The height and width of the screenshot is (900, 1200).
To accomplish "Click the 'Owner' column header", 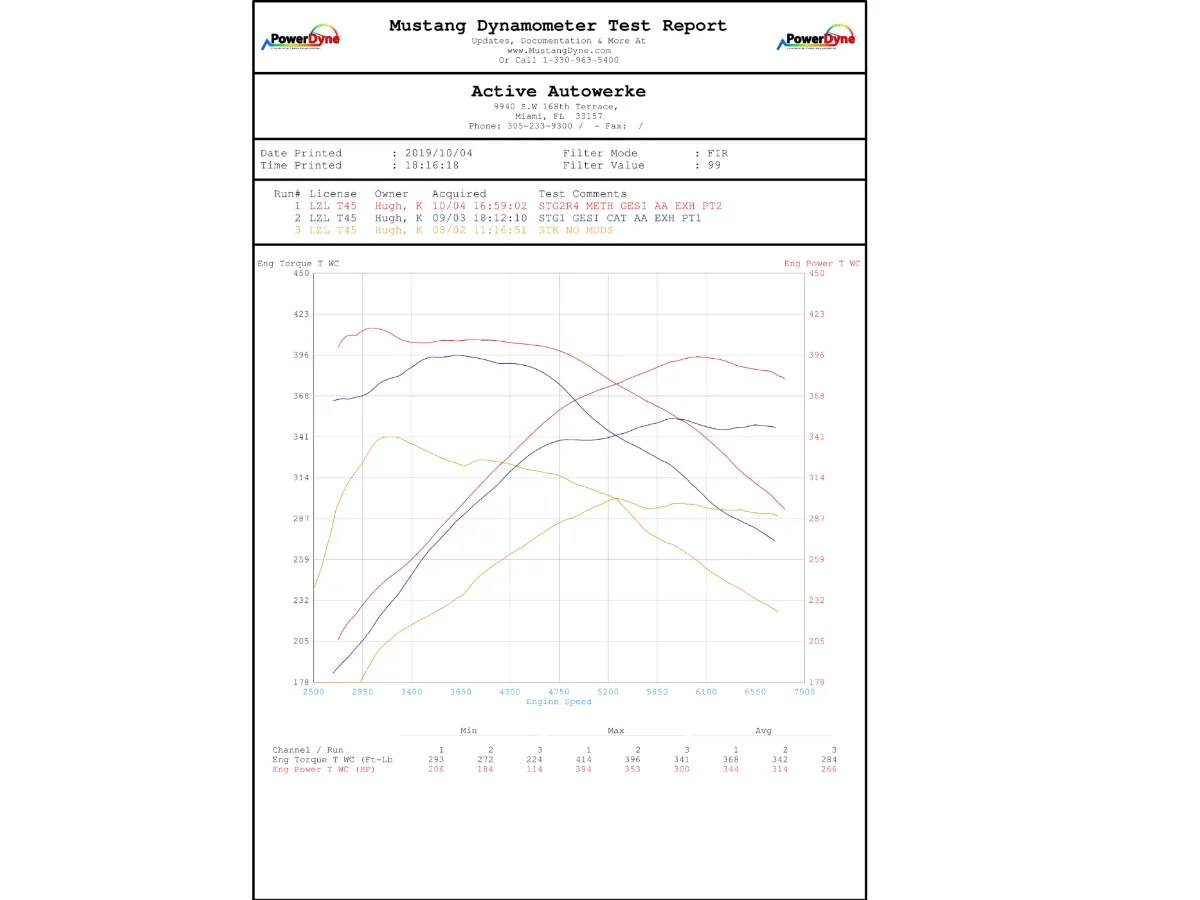I will pyautogui.click(x=392, y=194).
